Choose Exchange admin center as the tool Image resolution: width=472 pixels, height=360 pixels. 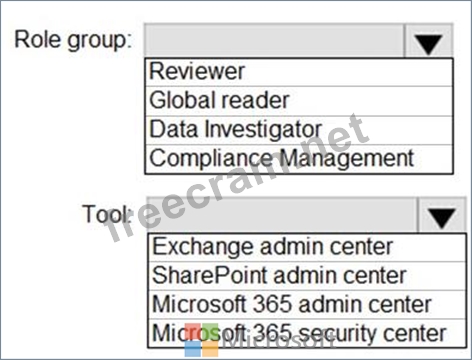(307, 248)
